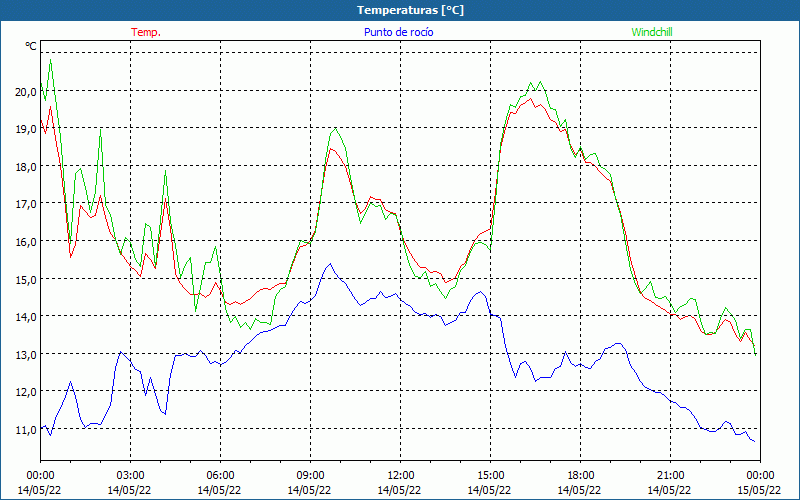This screenshot has height=500, width=800.
Task: Click the "Temperaturas [°C]" chart title
Action: 410,10
